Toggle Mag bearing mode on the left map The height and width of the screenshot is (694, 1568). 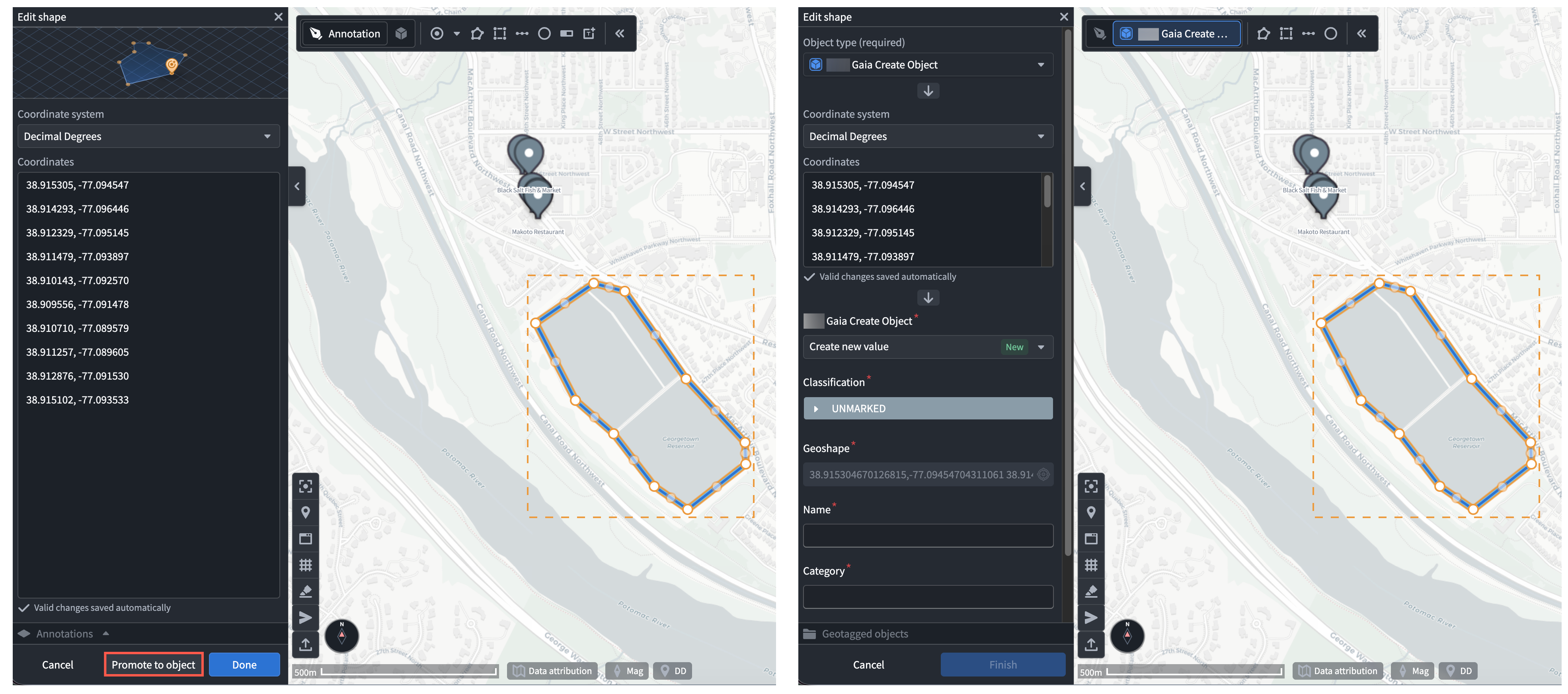click(x=627, y=670)
